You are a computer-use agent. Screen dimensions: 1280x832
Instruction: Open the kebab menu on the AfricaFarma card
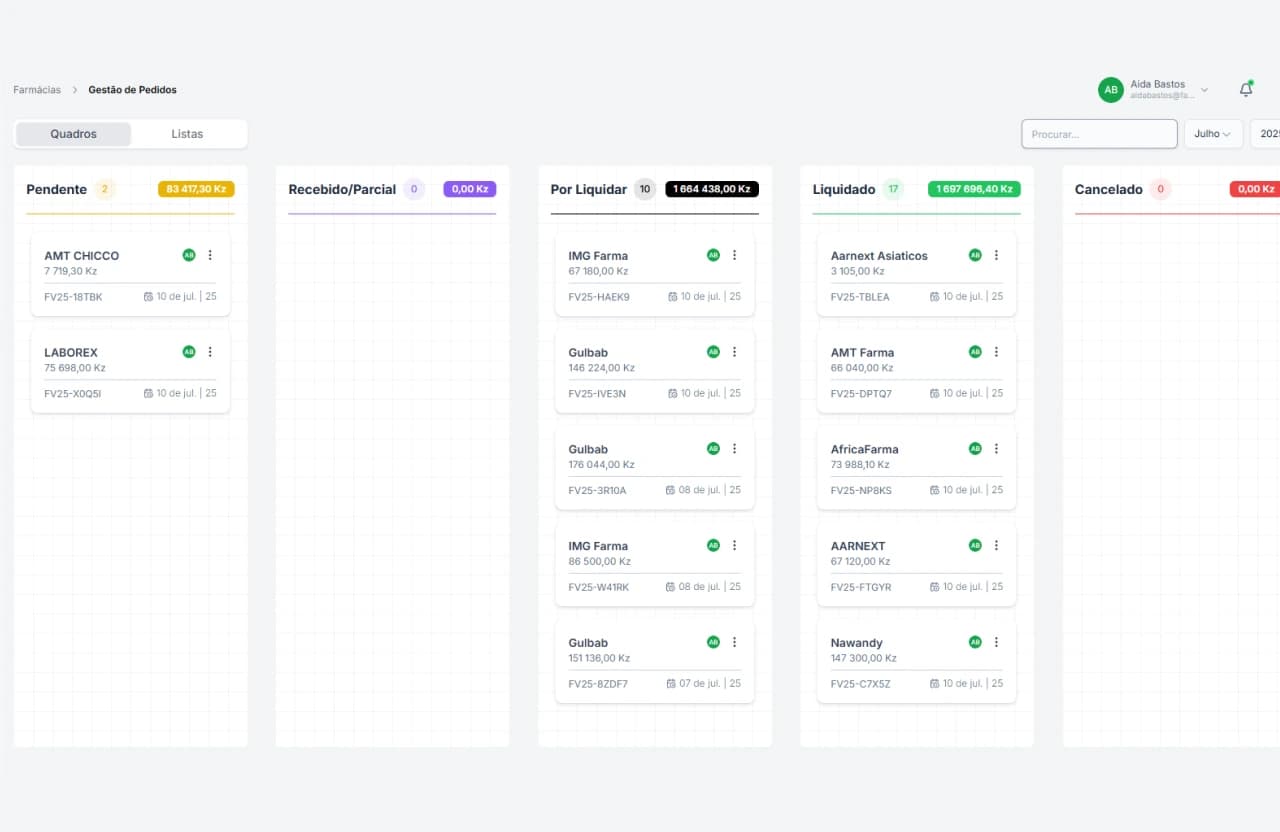point(996,448)
